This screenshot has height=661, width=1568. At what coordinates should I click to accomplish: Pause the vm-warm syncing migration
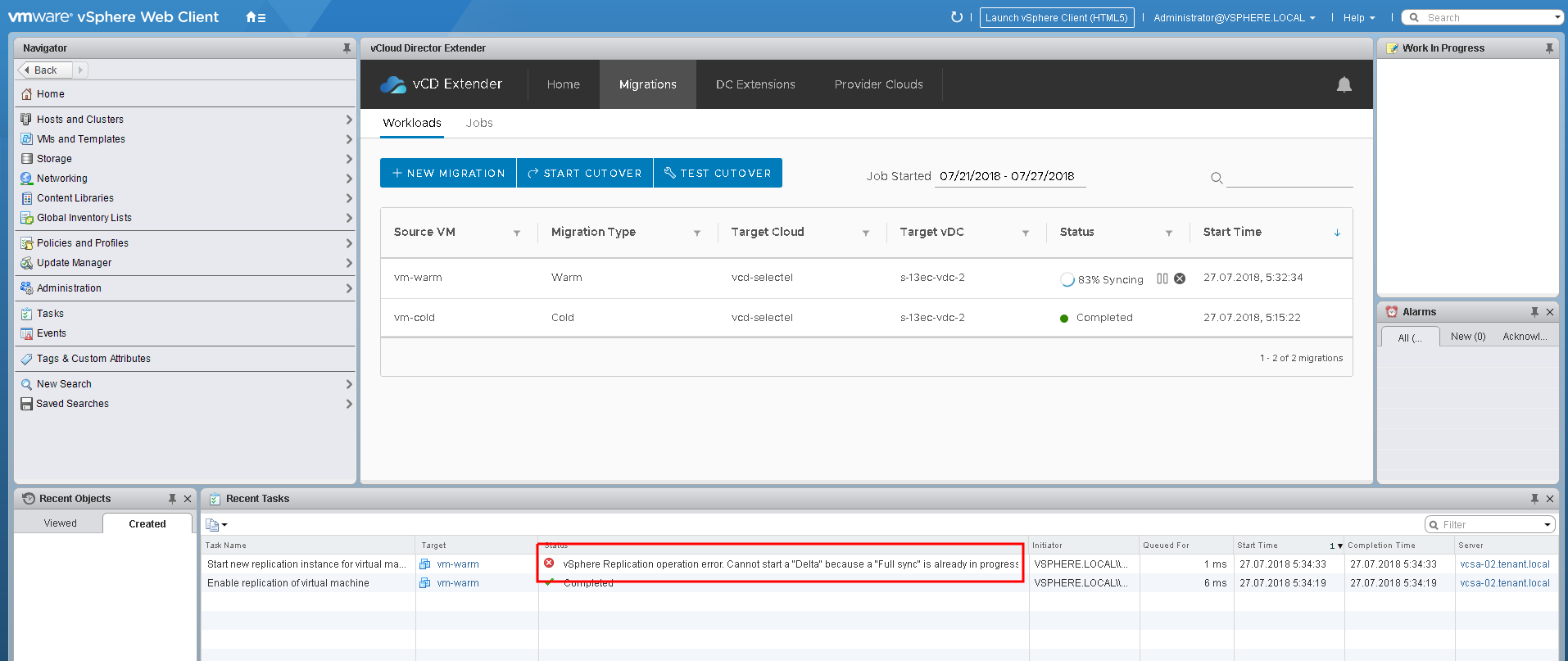click(1162, 278)
